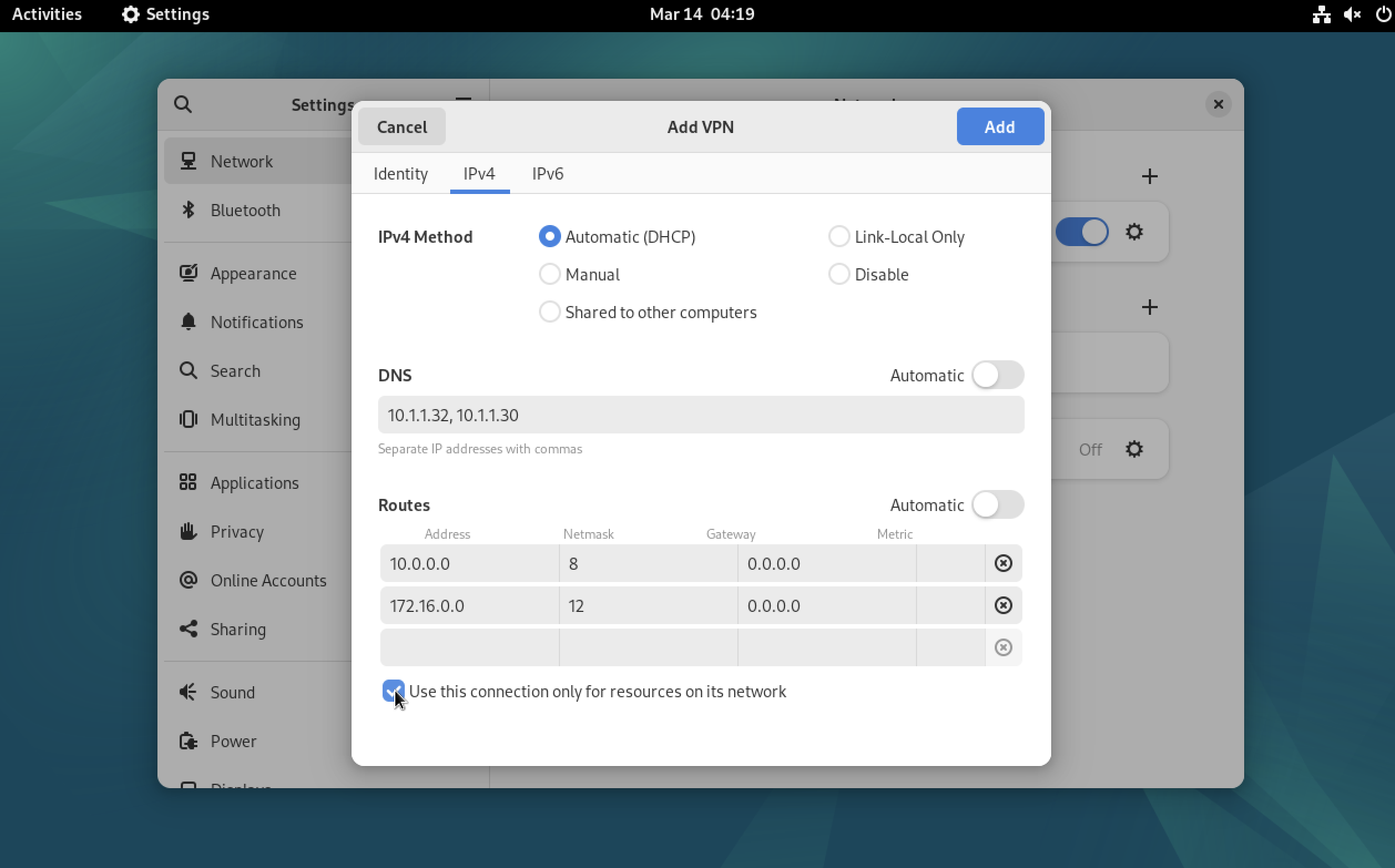
Task: Toggle Routes Automatic switch
Action: (x=998, y=505)
